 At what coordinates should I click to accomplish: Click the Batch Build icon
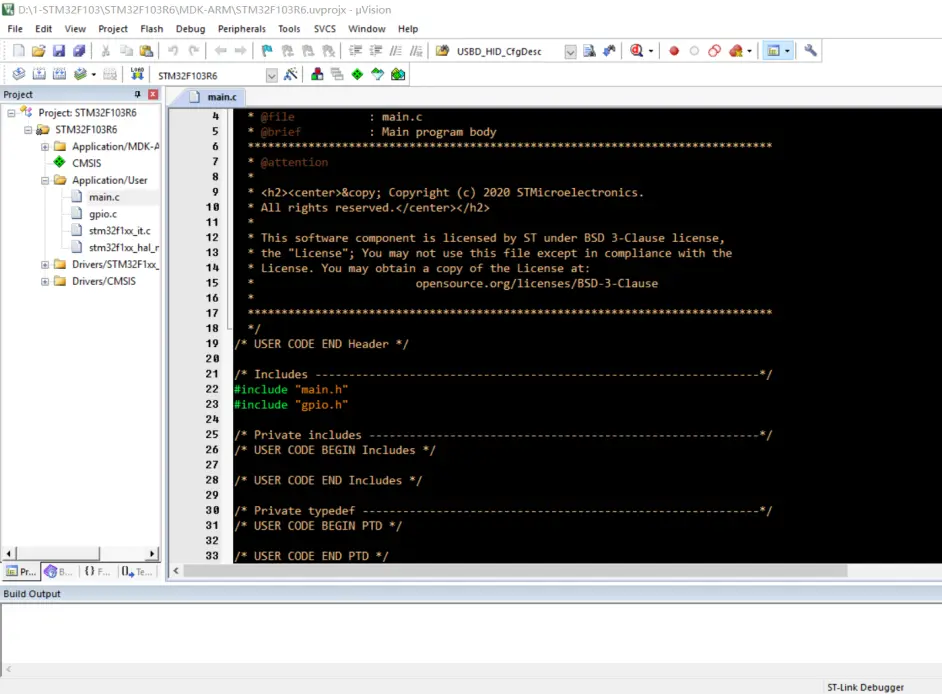click(x=80, y=75)
